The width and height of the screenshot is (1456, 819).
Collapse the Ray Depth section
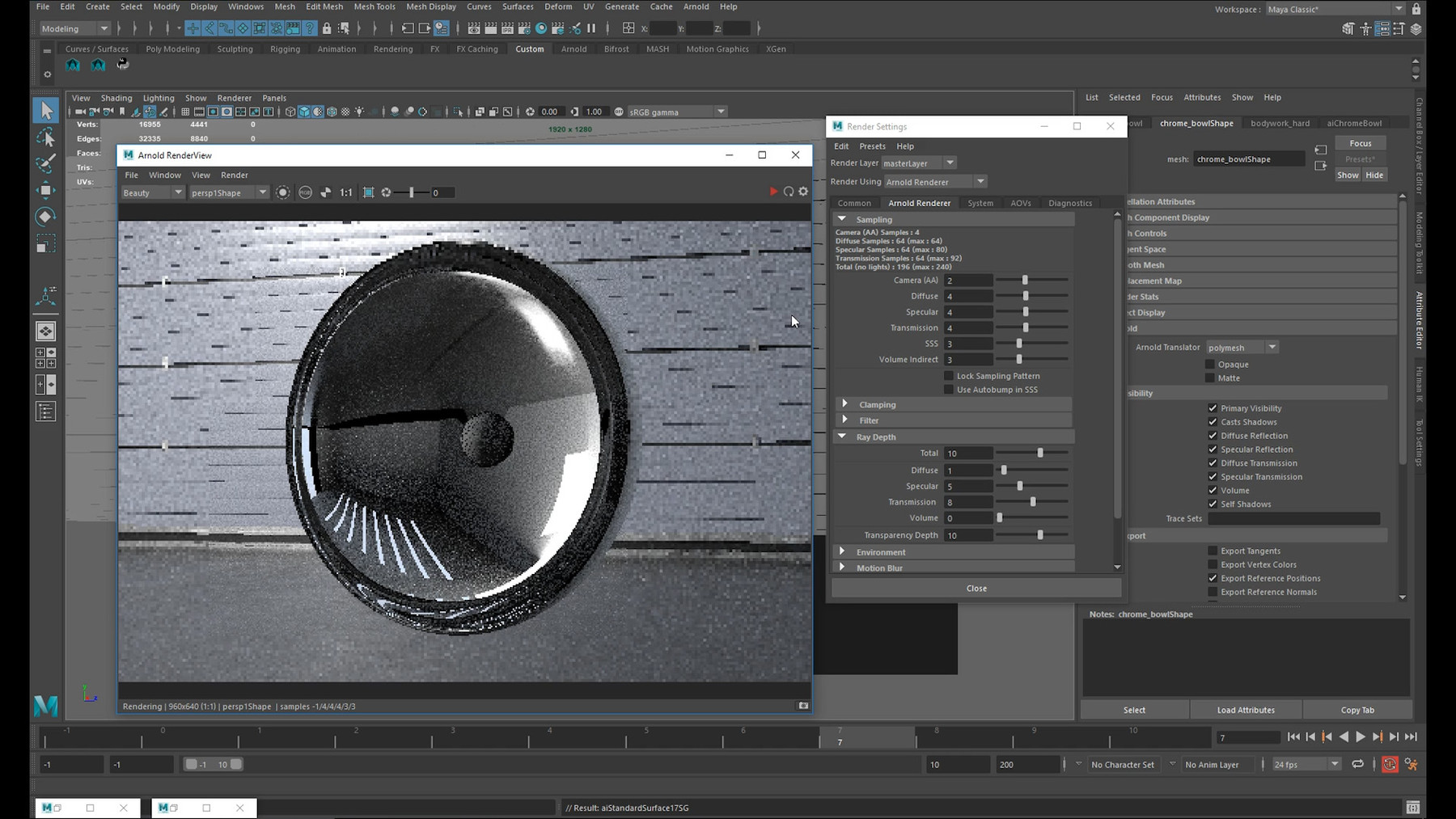pyautogui.click(x=842, y=436)
